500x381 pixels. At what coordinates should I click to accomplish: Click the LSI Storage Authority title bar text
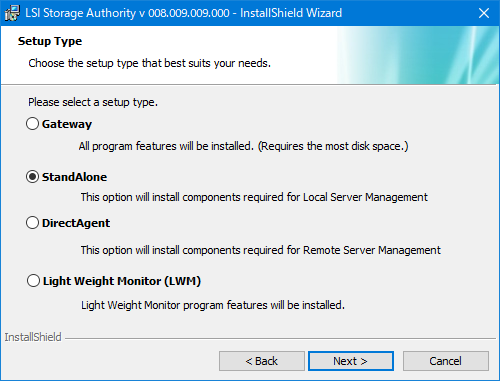pos(184,13)
